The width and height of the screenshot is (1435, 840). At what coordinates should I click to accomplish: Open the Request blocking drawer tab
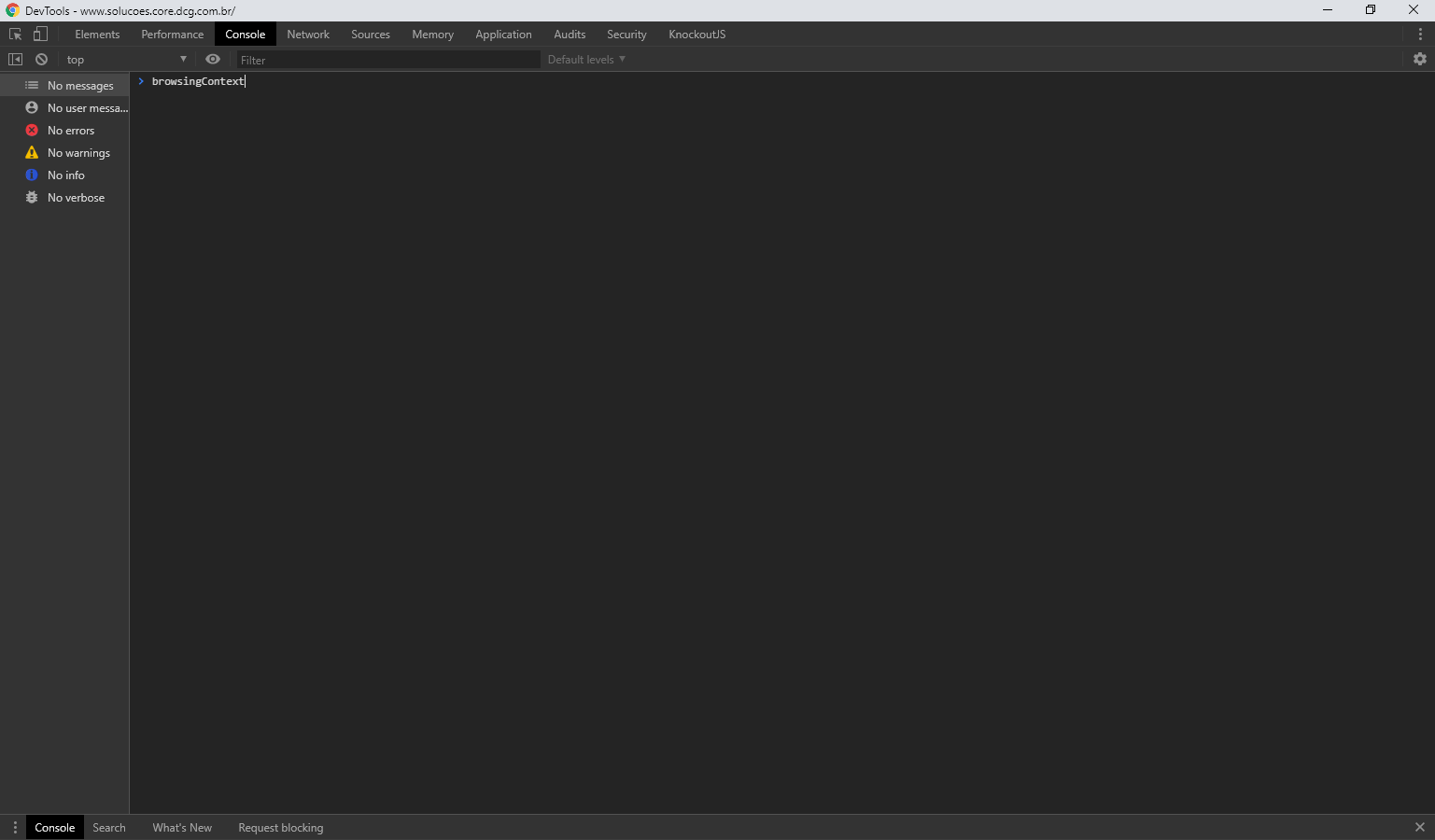point(281,828)
